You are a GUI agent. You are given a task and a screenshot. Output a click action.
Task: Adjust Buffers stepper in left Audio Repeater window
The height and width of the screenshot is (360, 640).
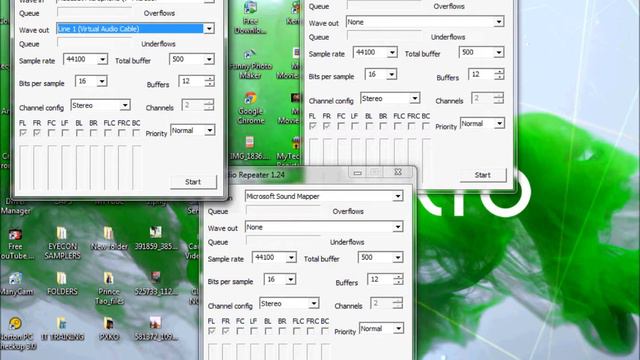(209, 81)
